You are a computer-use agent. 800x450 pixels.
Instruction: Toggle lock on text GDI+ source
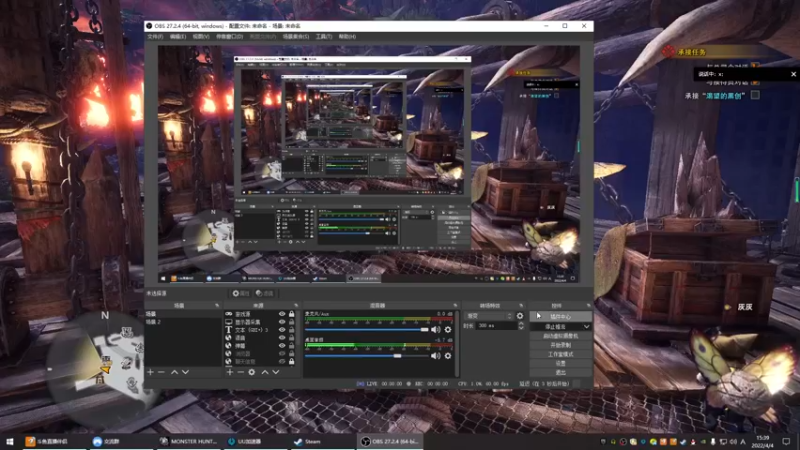(x=291, y=330)
